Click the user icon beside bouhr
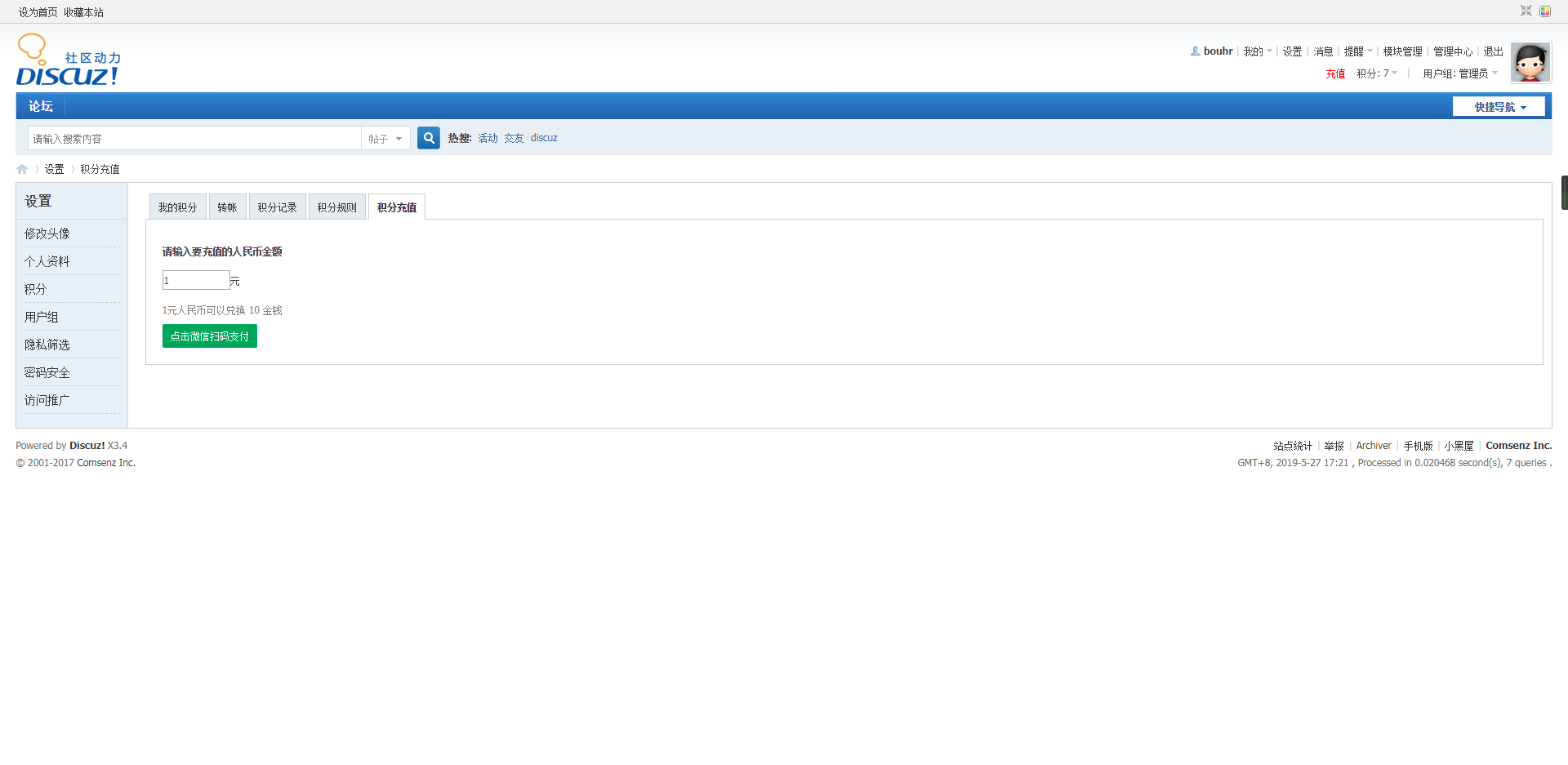 point(1195,51)
